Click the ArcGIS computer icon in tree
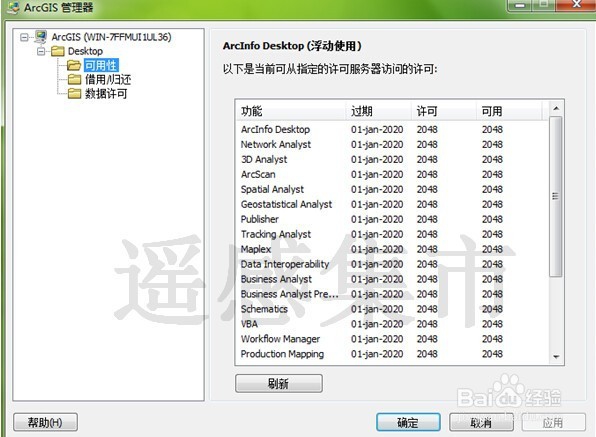This screenshot has height=437, width=596. 41,37
